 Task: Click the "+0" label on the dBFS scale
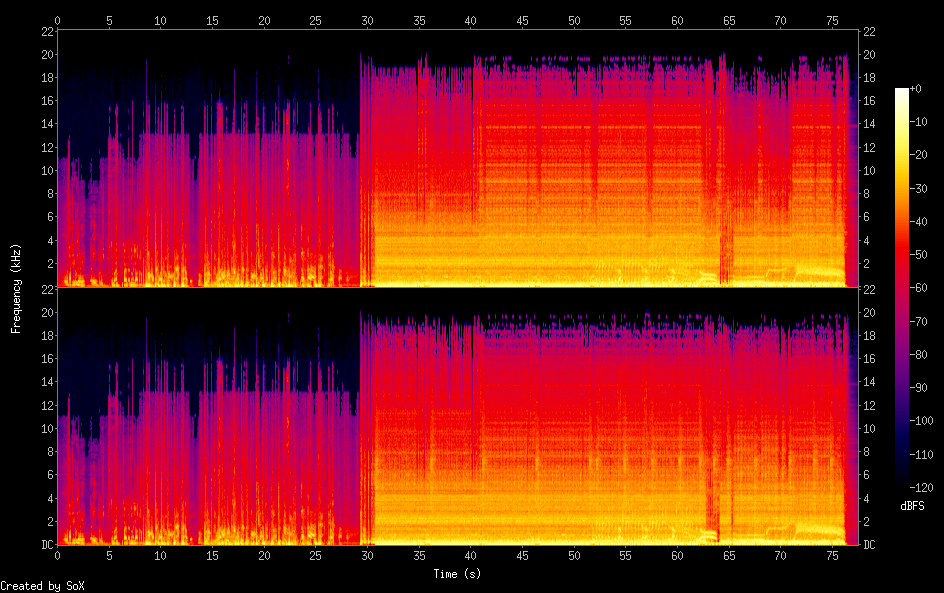[915, 88]
